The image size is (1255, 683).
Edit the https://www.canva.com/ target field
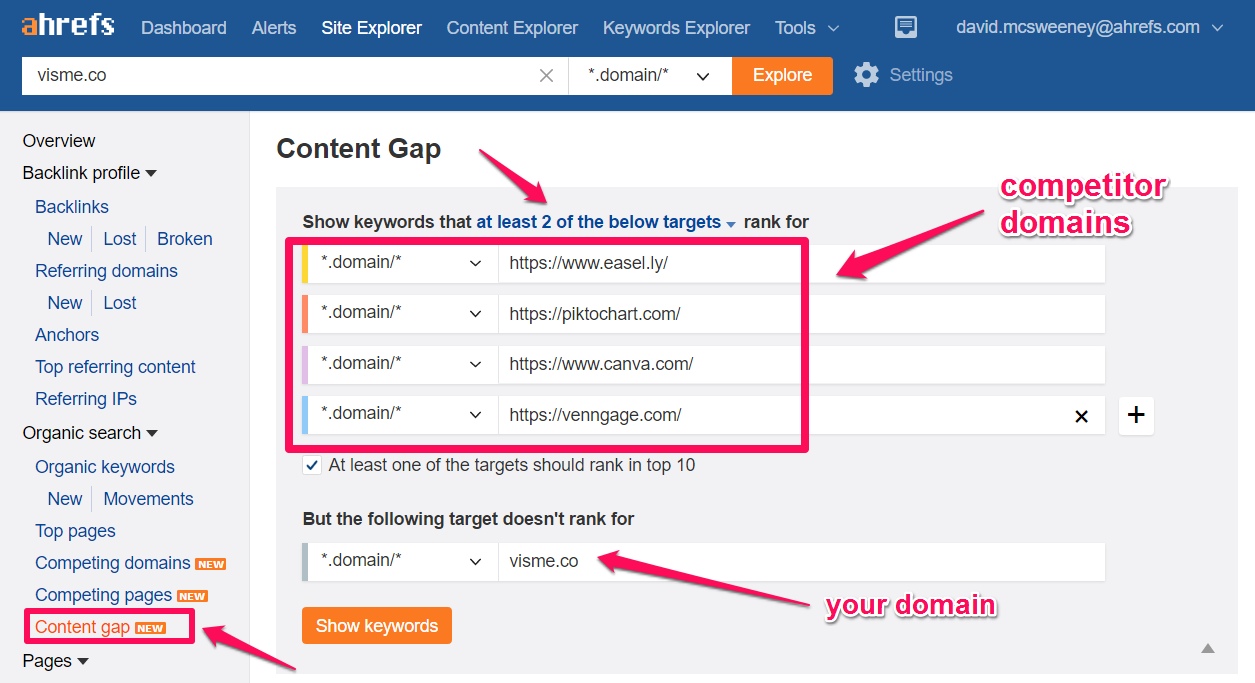point(801,364)
